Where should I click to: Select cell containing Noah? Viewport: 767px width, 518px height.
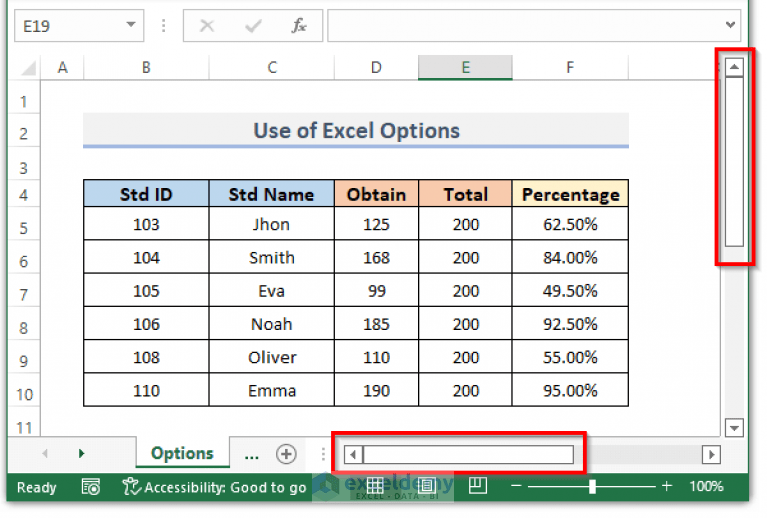pos(272,325)
